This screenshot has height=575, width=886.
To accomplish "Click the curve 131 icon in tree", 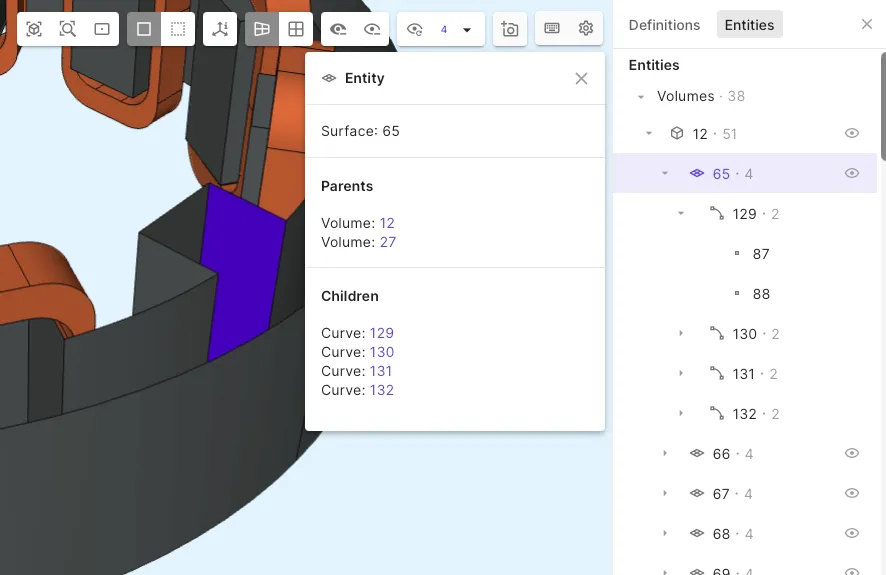I will pos(716,373).
